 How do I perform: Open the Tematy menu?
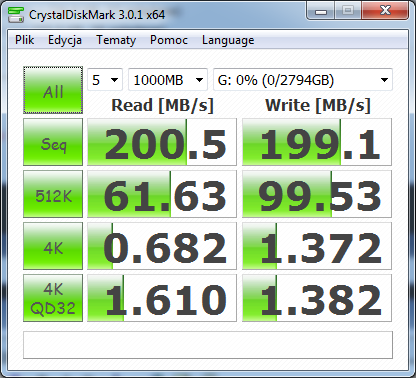coord(116,40)
